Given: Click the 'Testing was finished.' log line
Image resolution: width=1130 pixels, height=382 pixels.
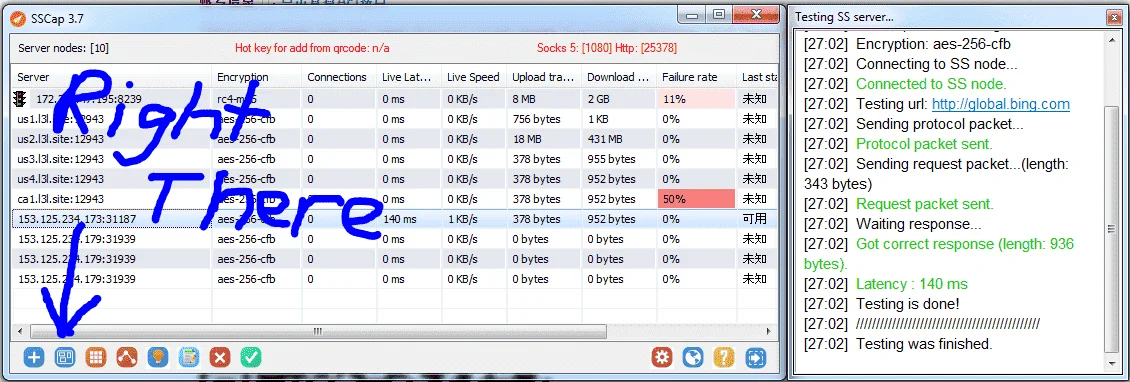Looking at the screenshot, I should click(924, 344).
